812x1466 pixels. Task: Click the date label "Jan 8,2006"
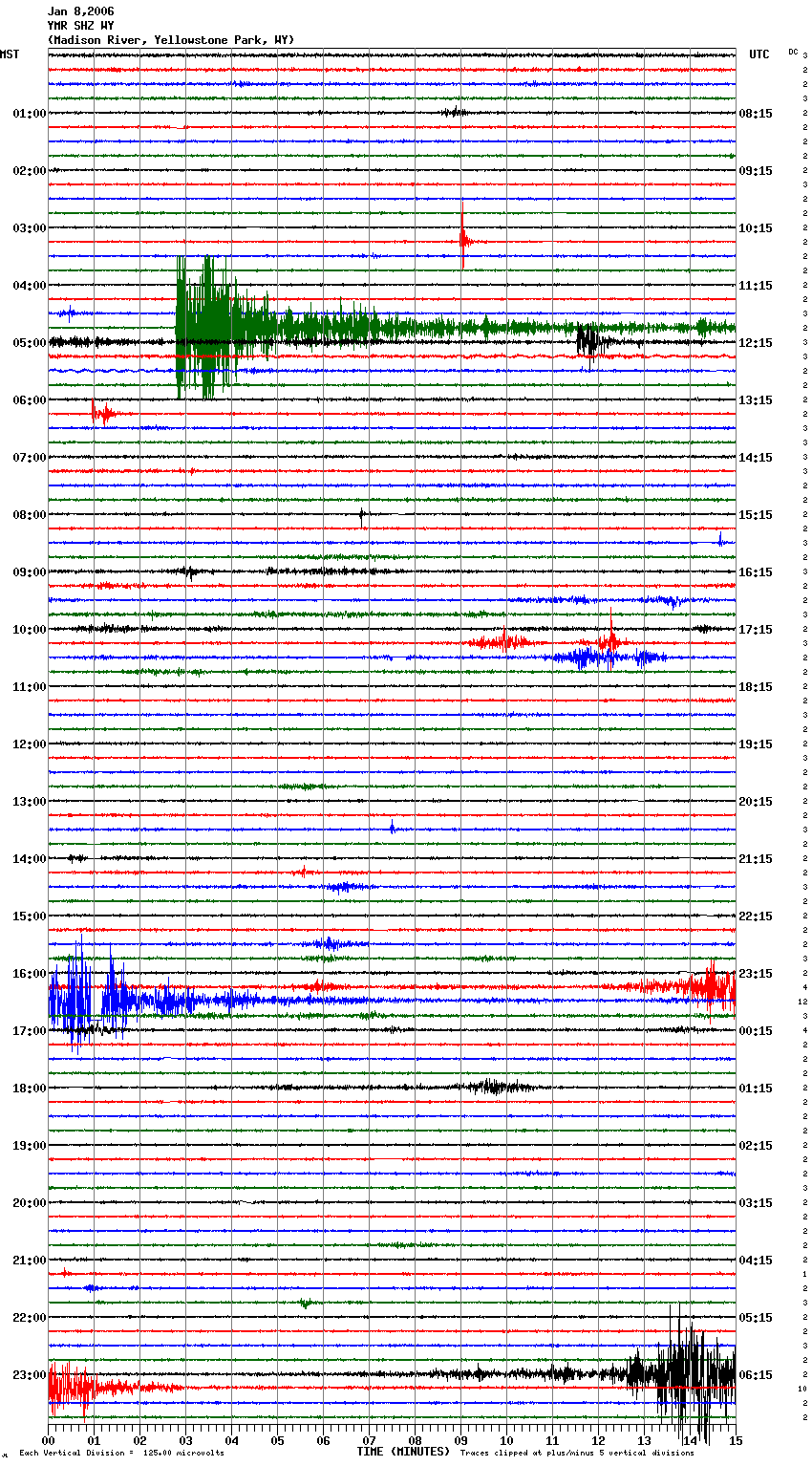pos(80,11)
